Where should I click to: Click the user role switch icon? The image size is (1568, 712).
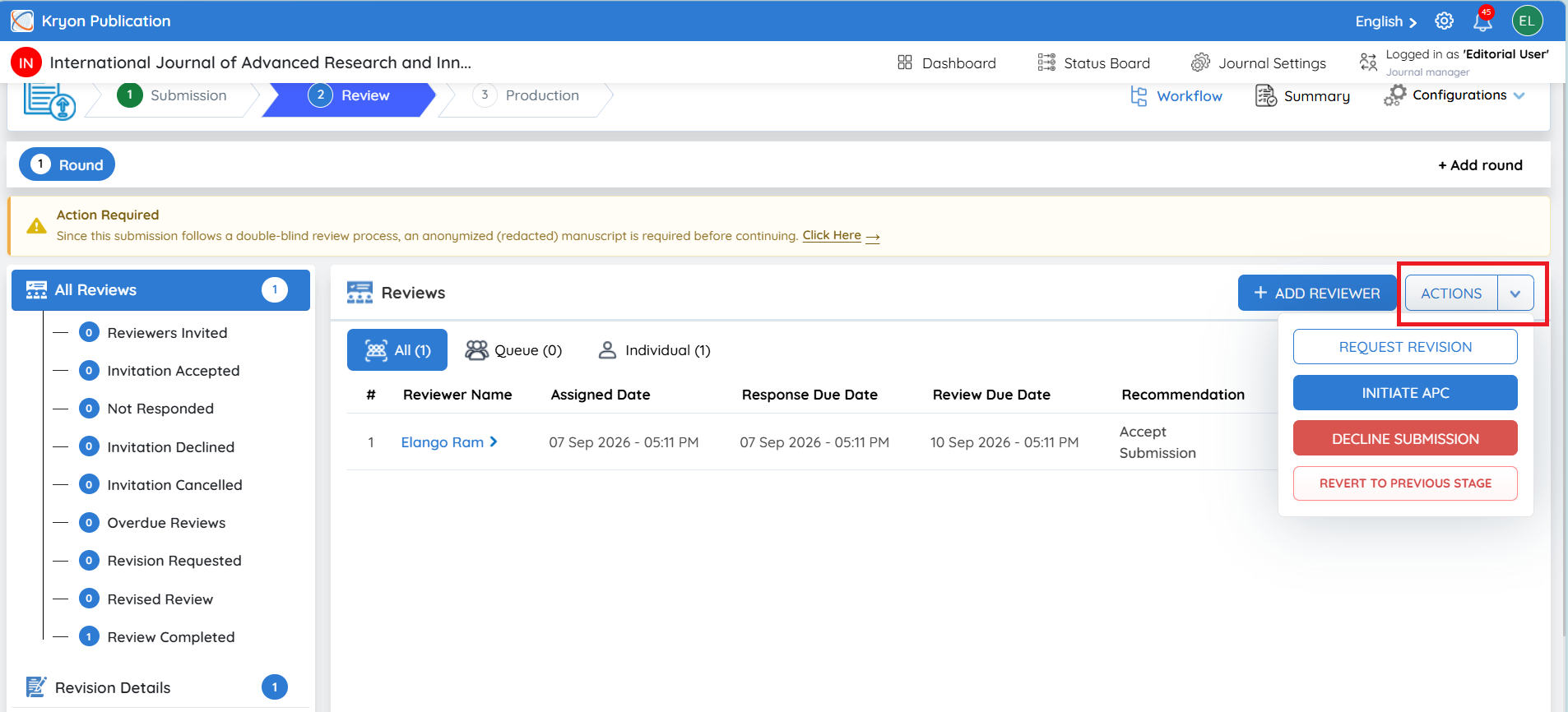coord(1368,62)
